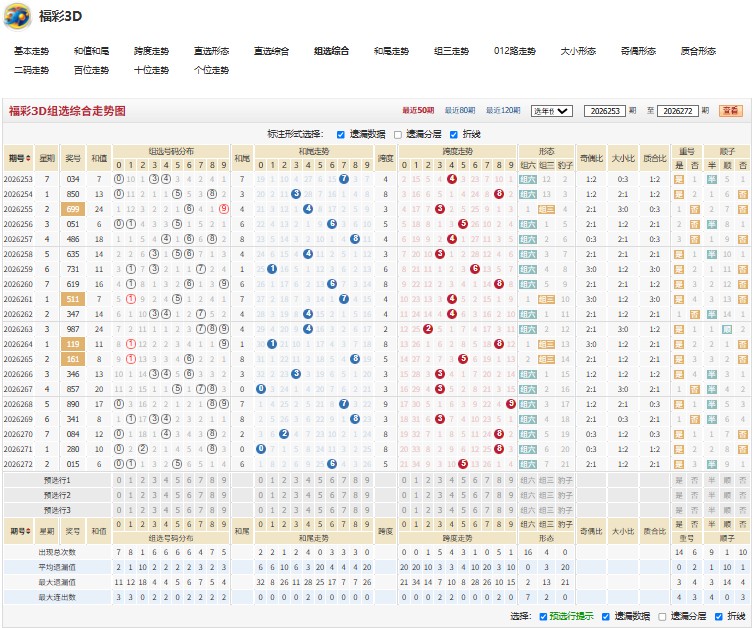Click the 福彩3D colorful ball logo
This screenshot has width=753, height=628.
(x=17, y=16)
